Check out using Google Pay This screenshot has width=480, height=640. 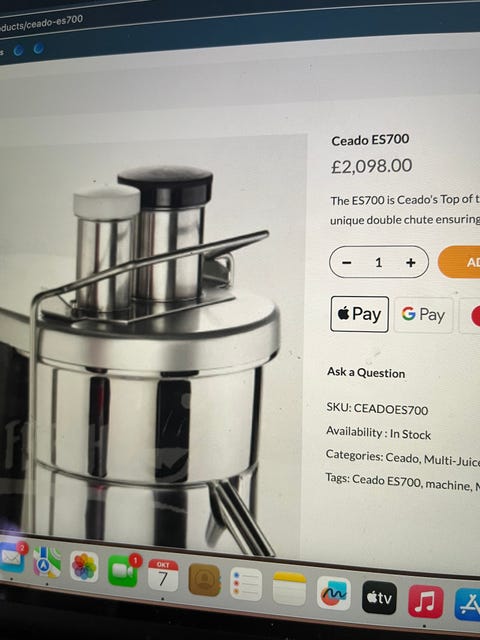point(424,315)
